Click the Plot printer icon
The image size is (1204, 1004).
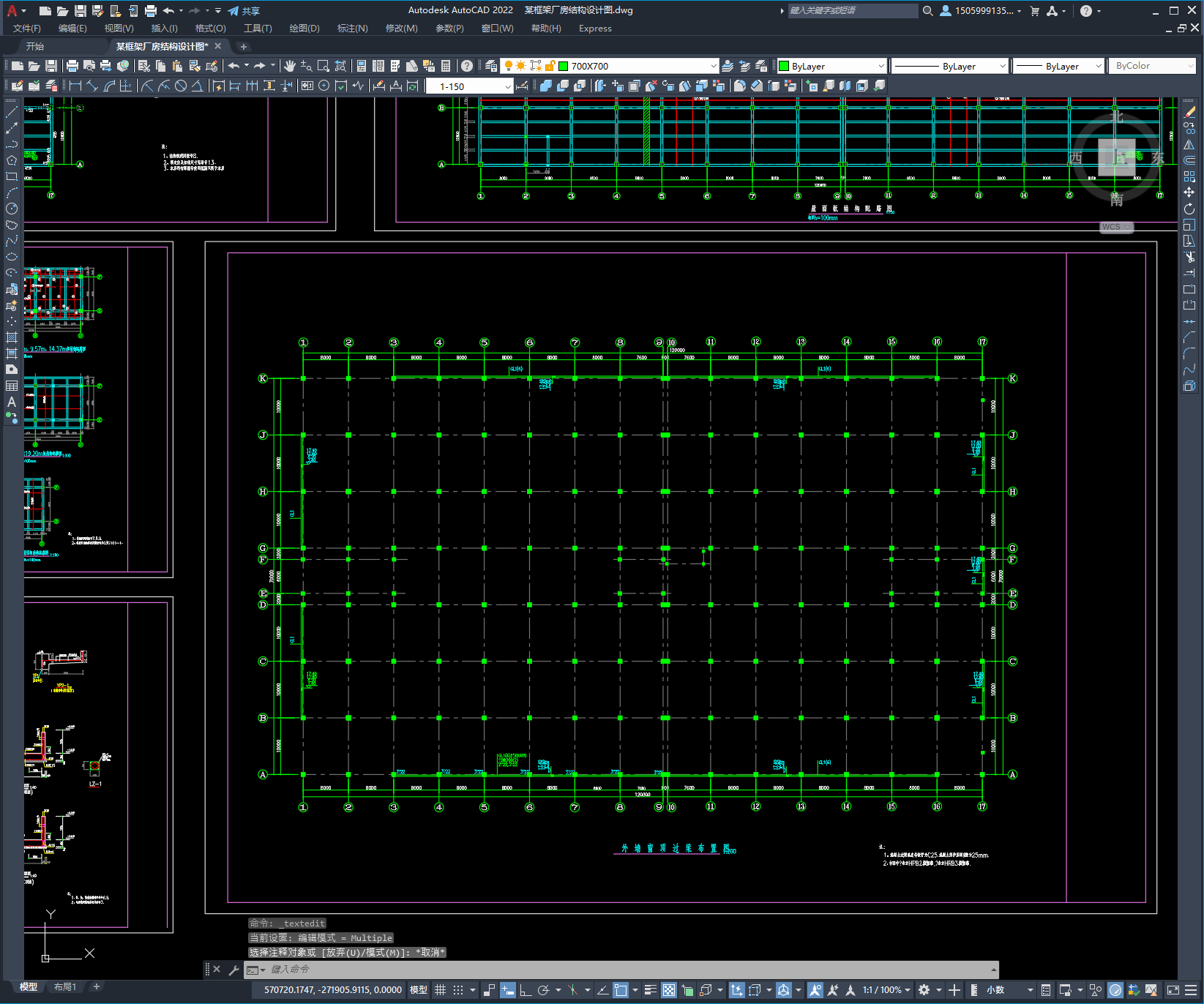[x=72, y=66]
